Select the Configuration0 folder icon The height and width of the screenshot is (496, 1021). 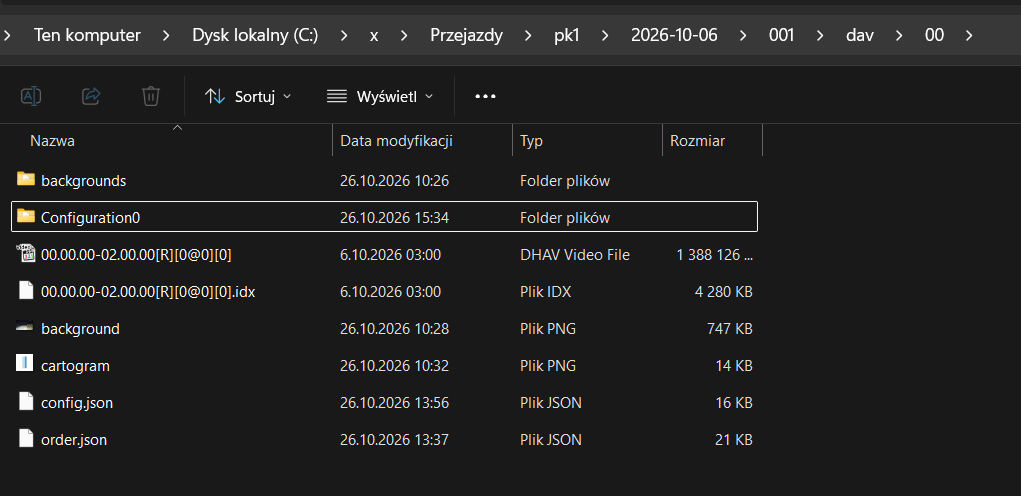pos(25,217)
